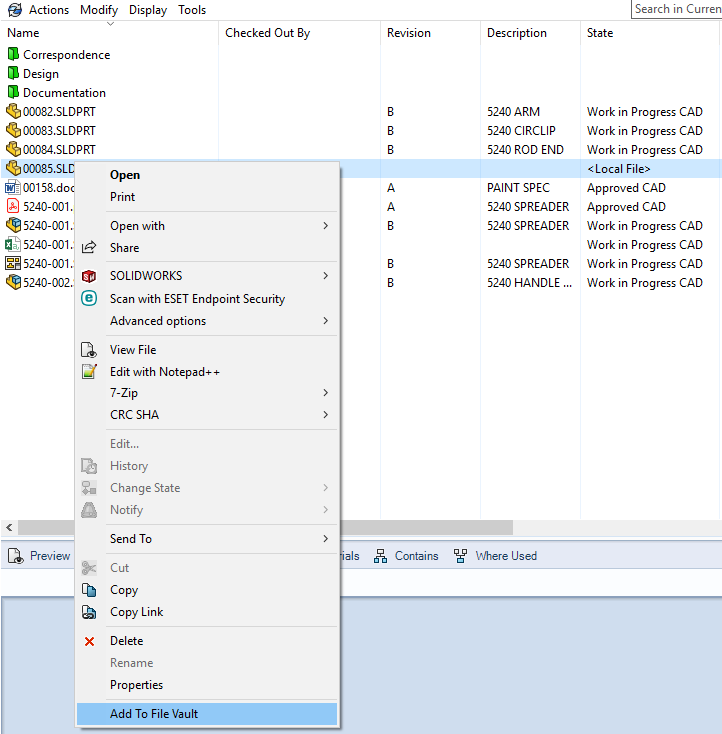Click the search input field
The width and height of the screenshot is (722, 734).
677,9
